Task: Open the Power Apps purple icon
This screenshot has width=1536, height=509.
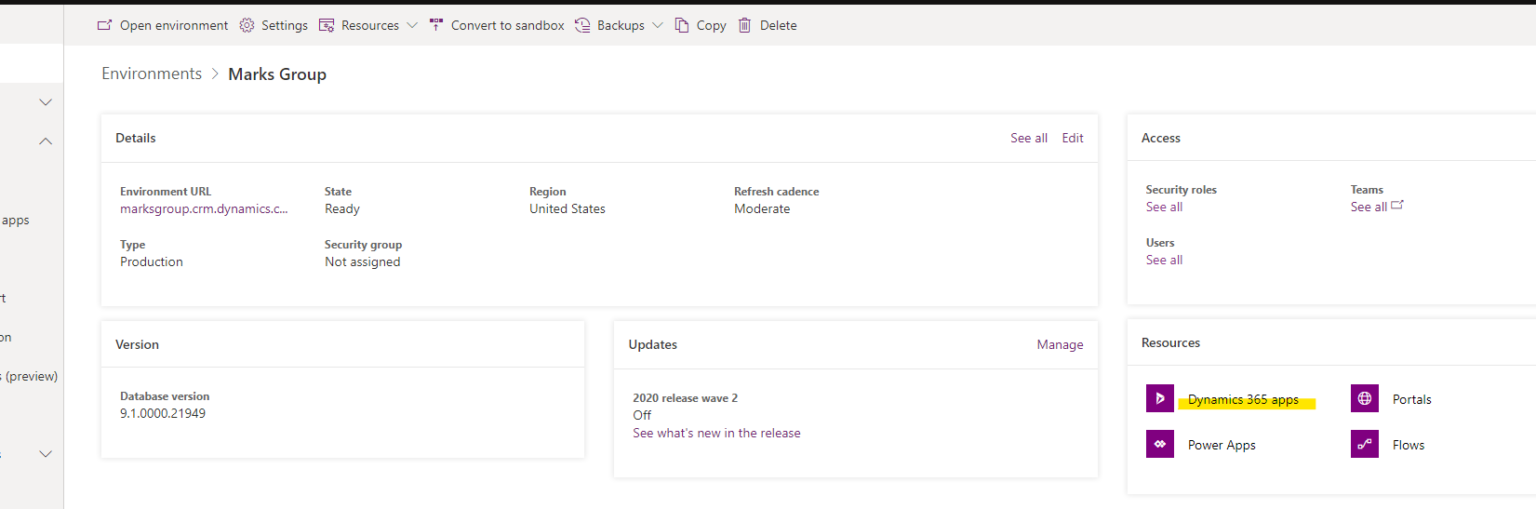Action: [1160, 444]
